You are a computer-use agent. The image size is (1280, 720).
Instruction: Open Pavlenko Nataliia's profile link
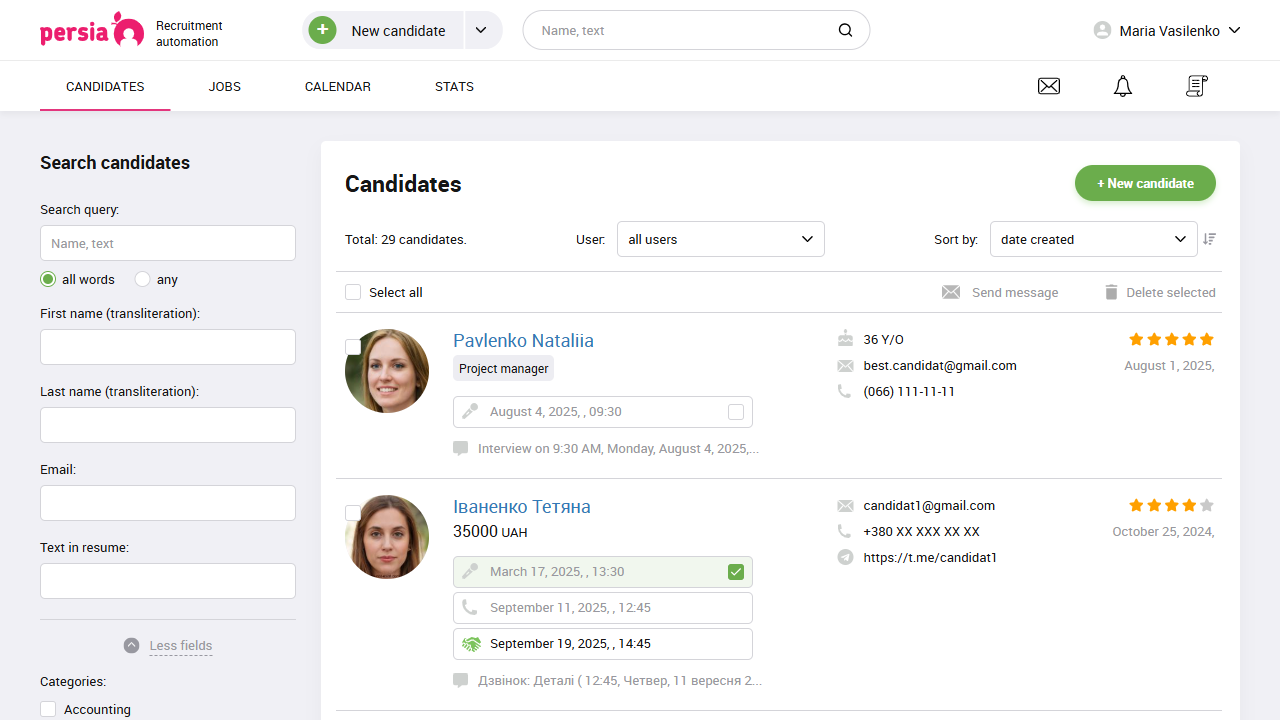(523, 340)
